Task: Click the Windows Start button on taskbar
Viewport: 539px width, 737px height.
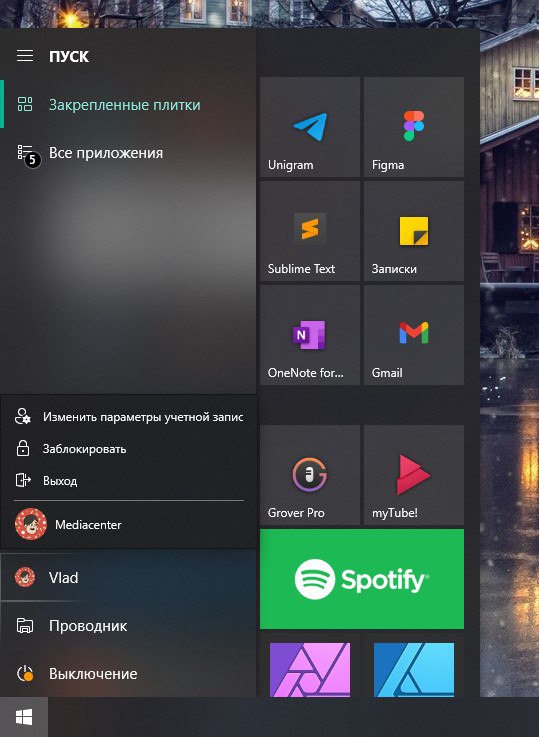Action: click(x=24, y=717)
